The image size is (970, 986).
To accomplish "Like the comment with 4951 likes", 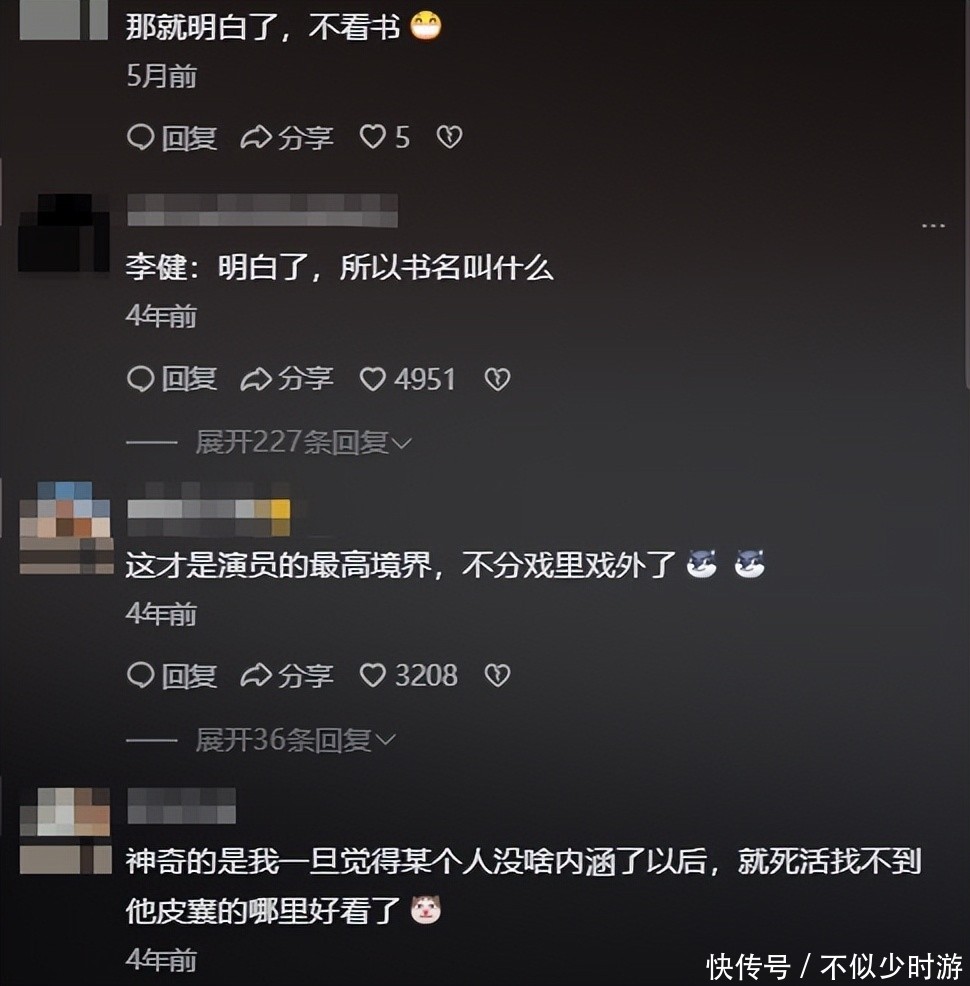I will pos(407,379).
